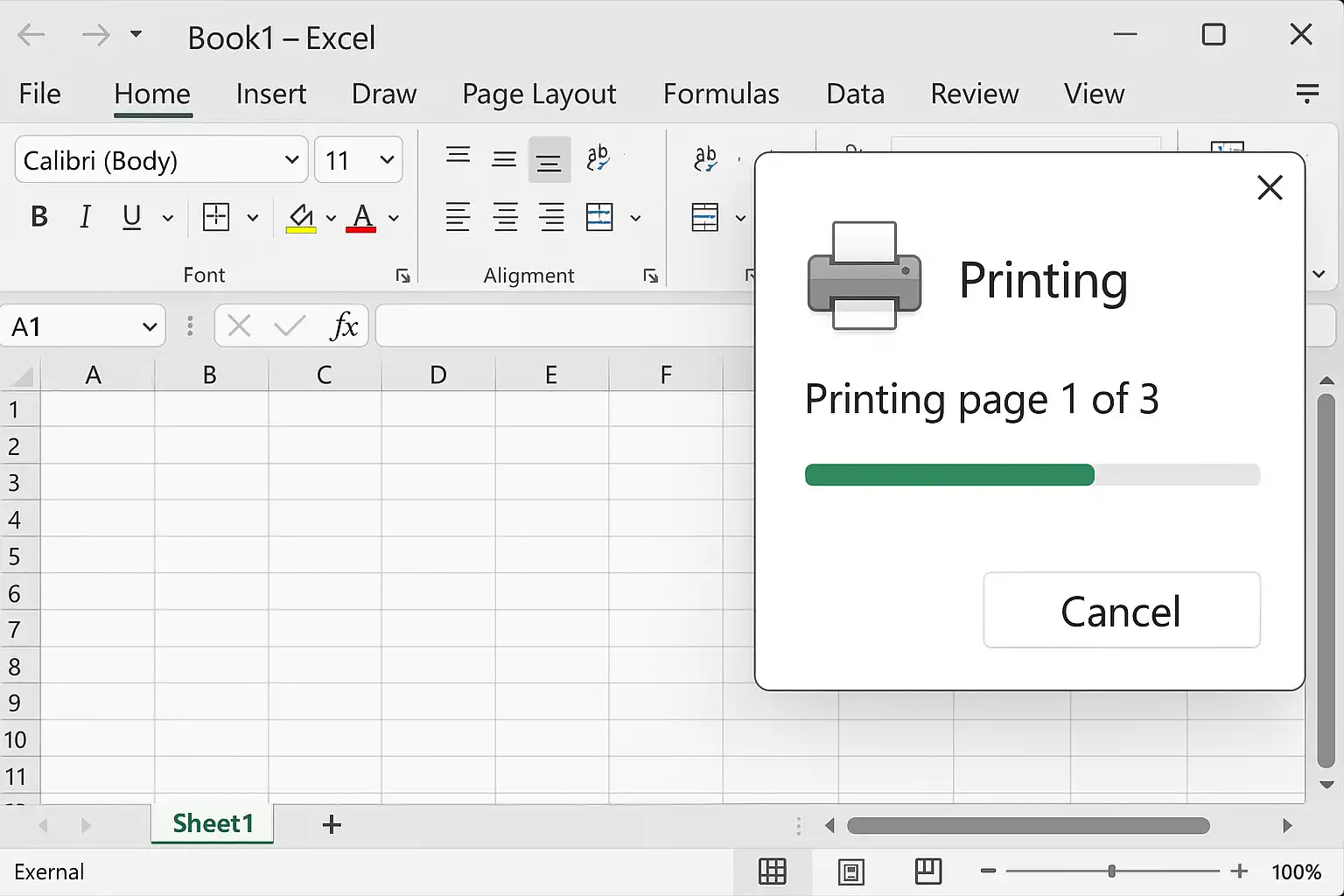Open the font size 11 dropdown

[x=386, y=160]
